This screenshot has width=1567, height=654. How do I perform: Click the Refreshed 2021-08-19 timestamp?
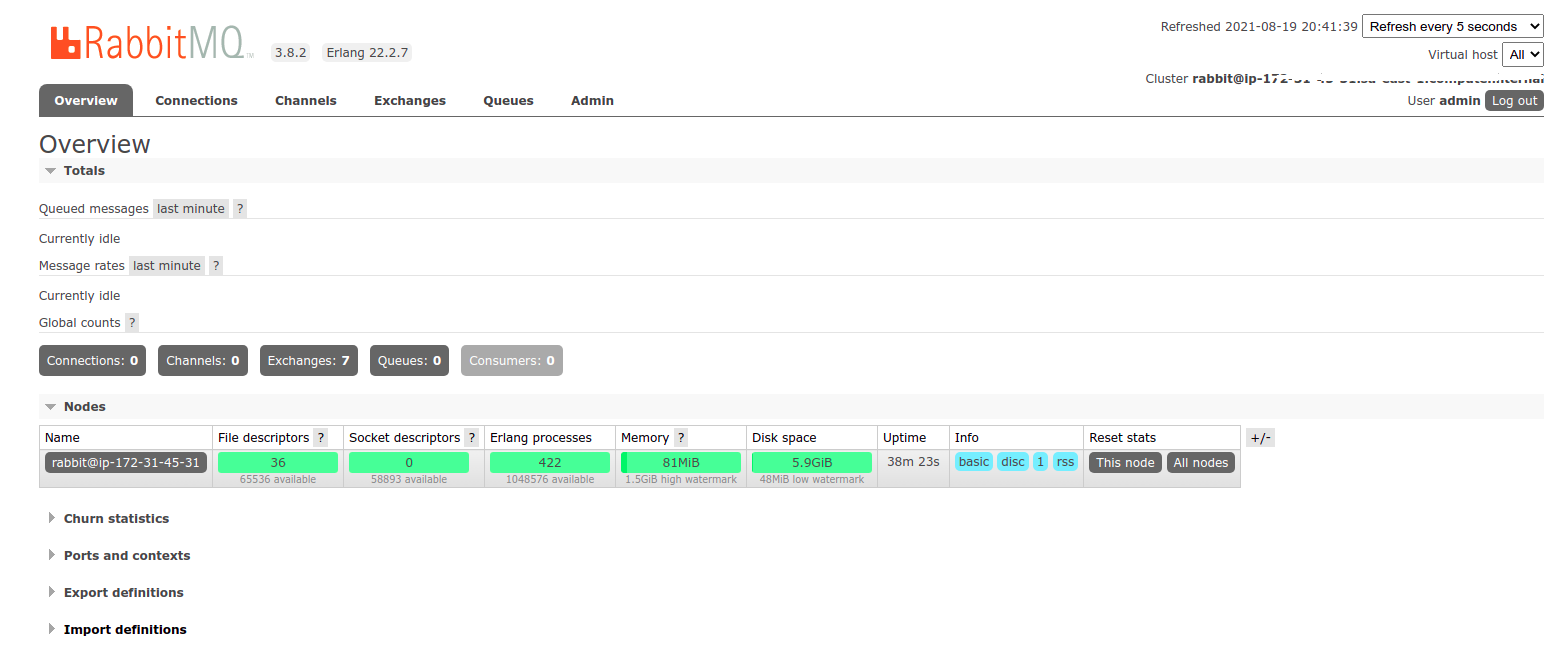click(1259, 27)
